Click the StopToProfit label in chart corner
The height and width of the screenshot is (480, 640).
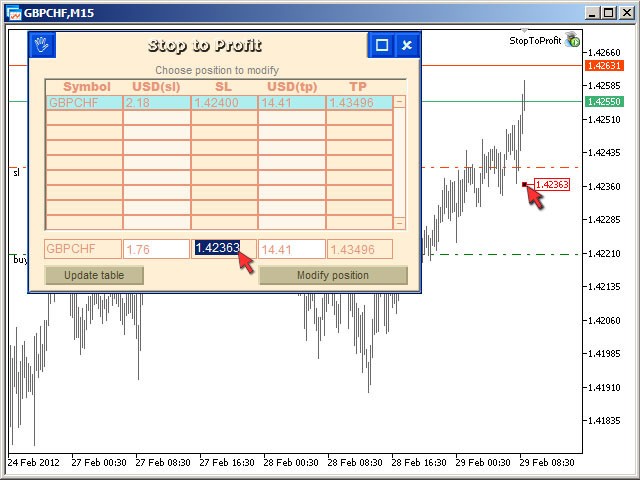535,40
